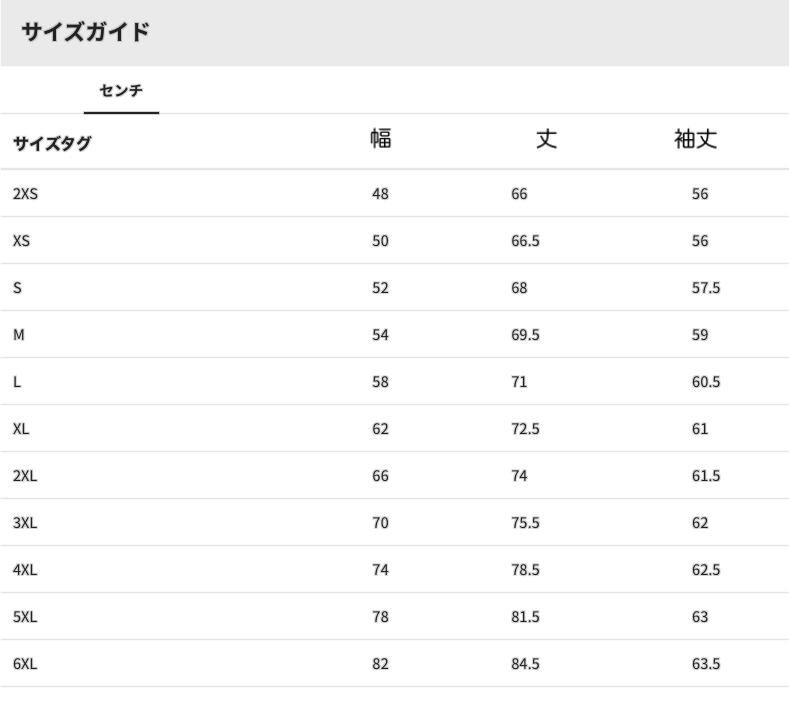Select the 4XL size row label

click(x=25, y=570)
